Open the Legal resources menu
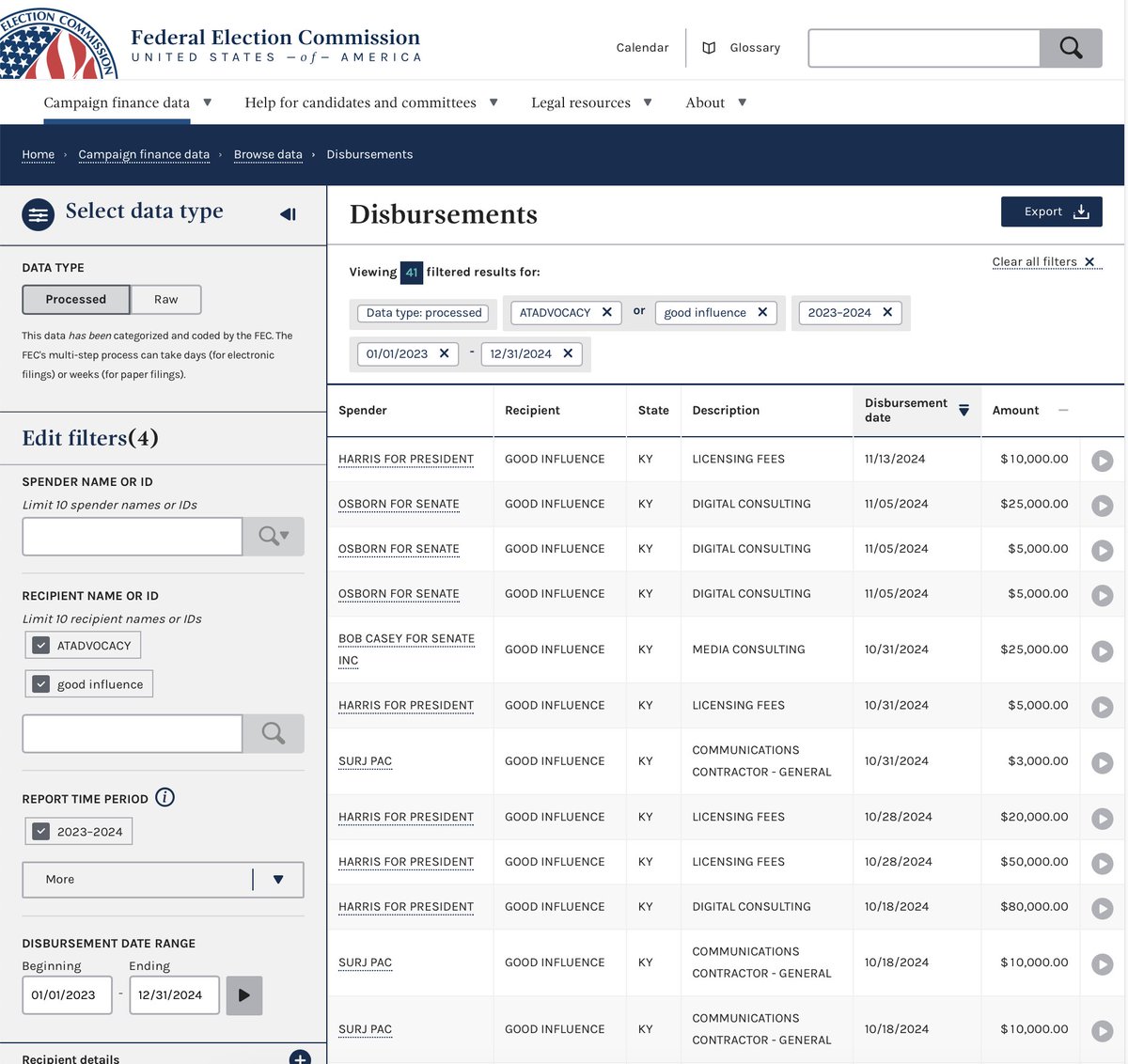Viewport: 1128px width, 1064px height. click(591, 102)
